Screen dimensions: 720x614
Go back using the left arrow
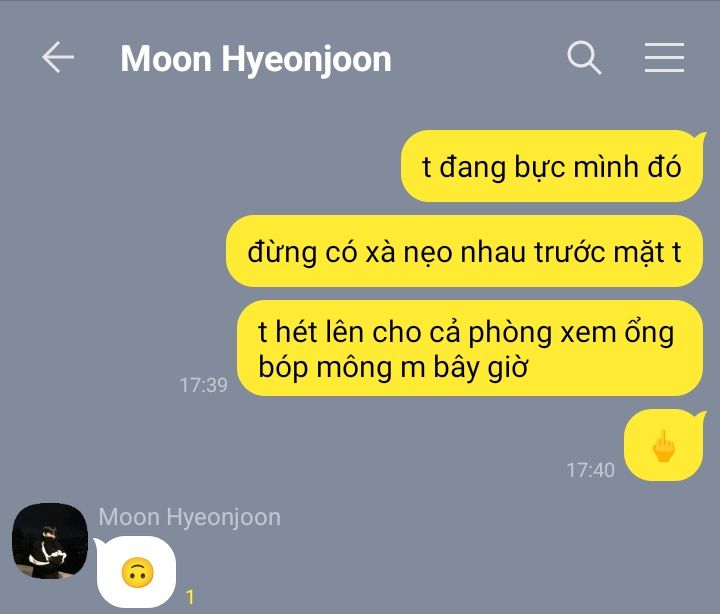(58, 57)
